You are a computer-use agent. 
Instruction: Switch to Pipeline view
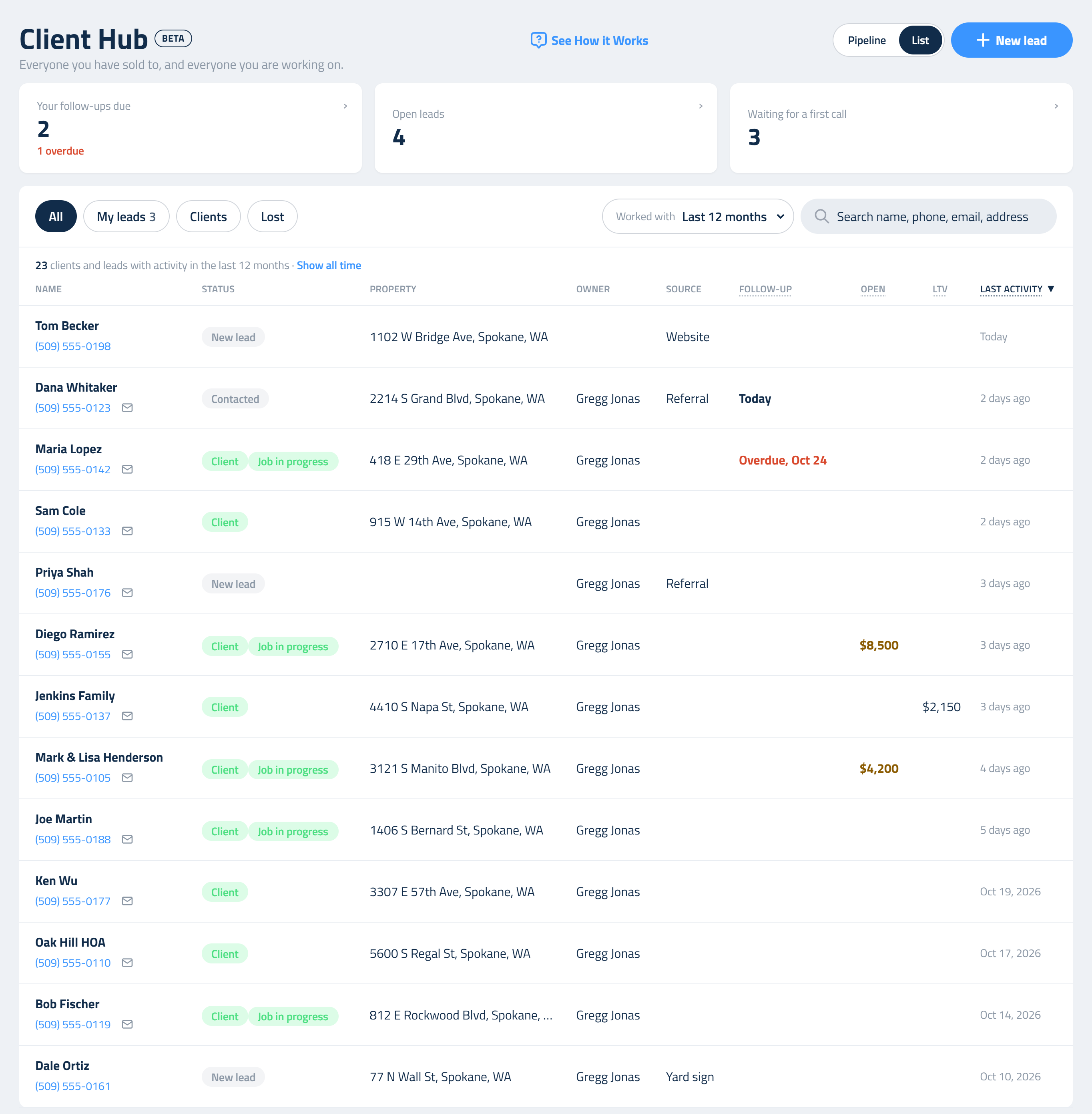866,40
